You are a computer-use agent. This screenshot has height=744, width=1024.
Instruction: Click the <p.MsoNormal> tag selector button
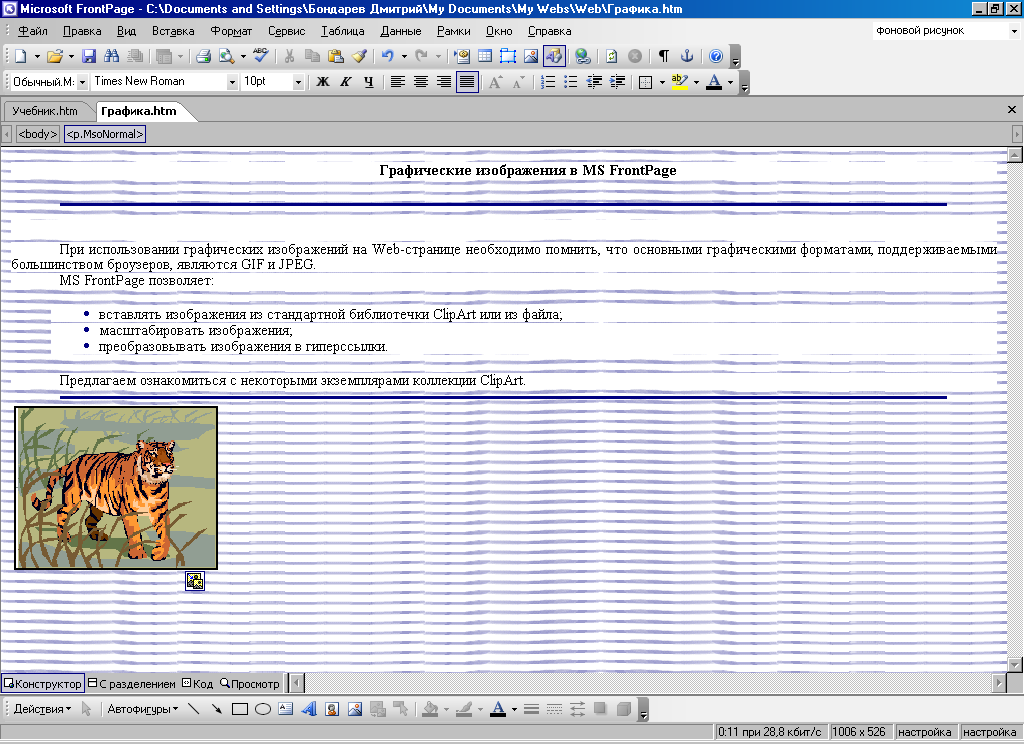point(104,134)
